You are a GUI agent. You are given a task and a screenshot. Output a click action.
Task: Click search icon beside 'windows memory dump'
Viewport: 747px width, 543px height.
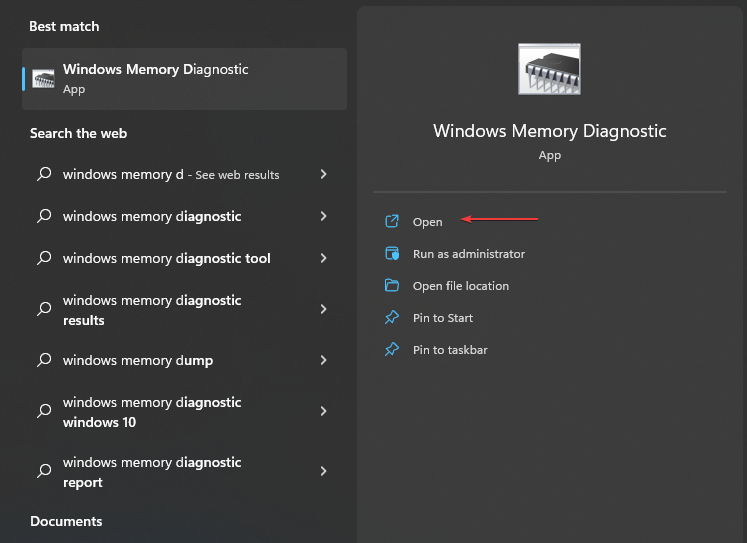coord(44,360)
